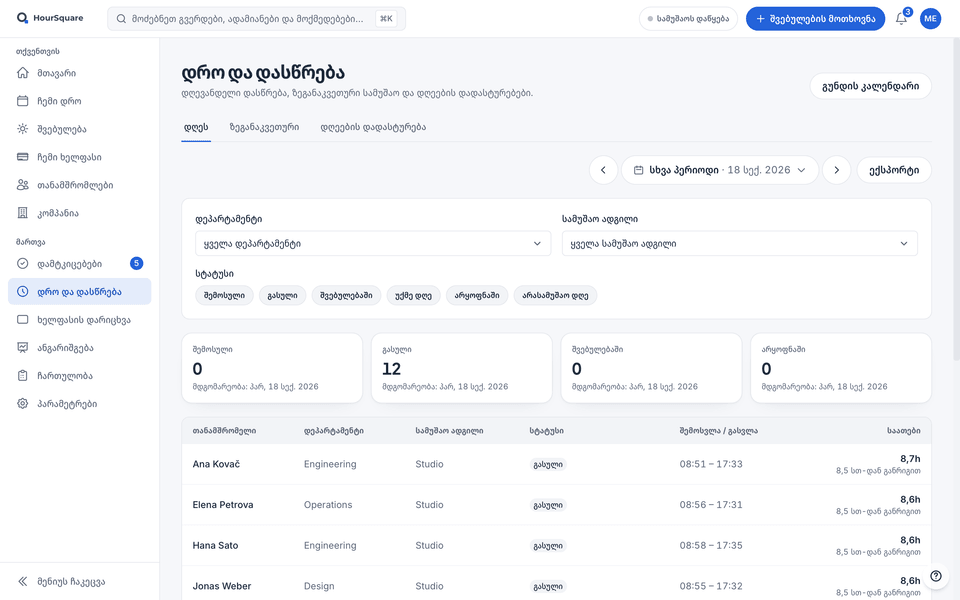Select the დღეს tab
This screenshot has height=600, width=960.
coord(196,127)
